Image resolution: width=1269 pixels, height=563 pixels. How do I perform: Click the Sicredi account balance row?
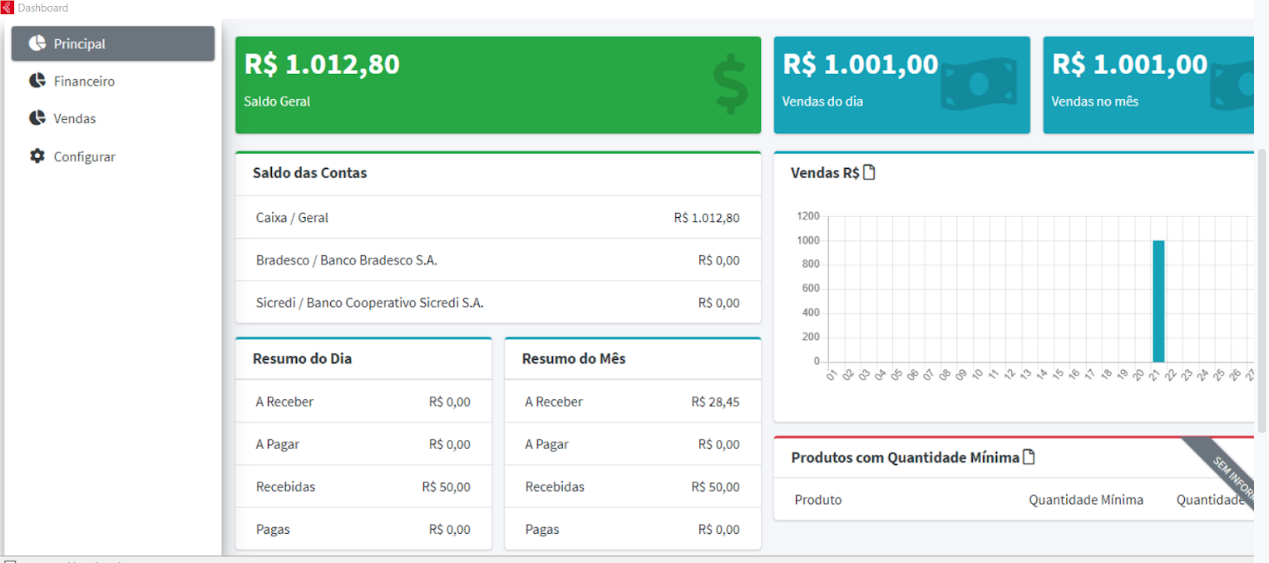click(497, 302)
